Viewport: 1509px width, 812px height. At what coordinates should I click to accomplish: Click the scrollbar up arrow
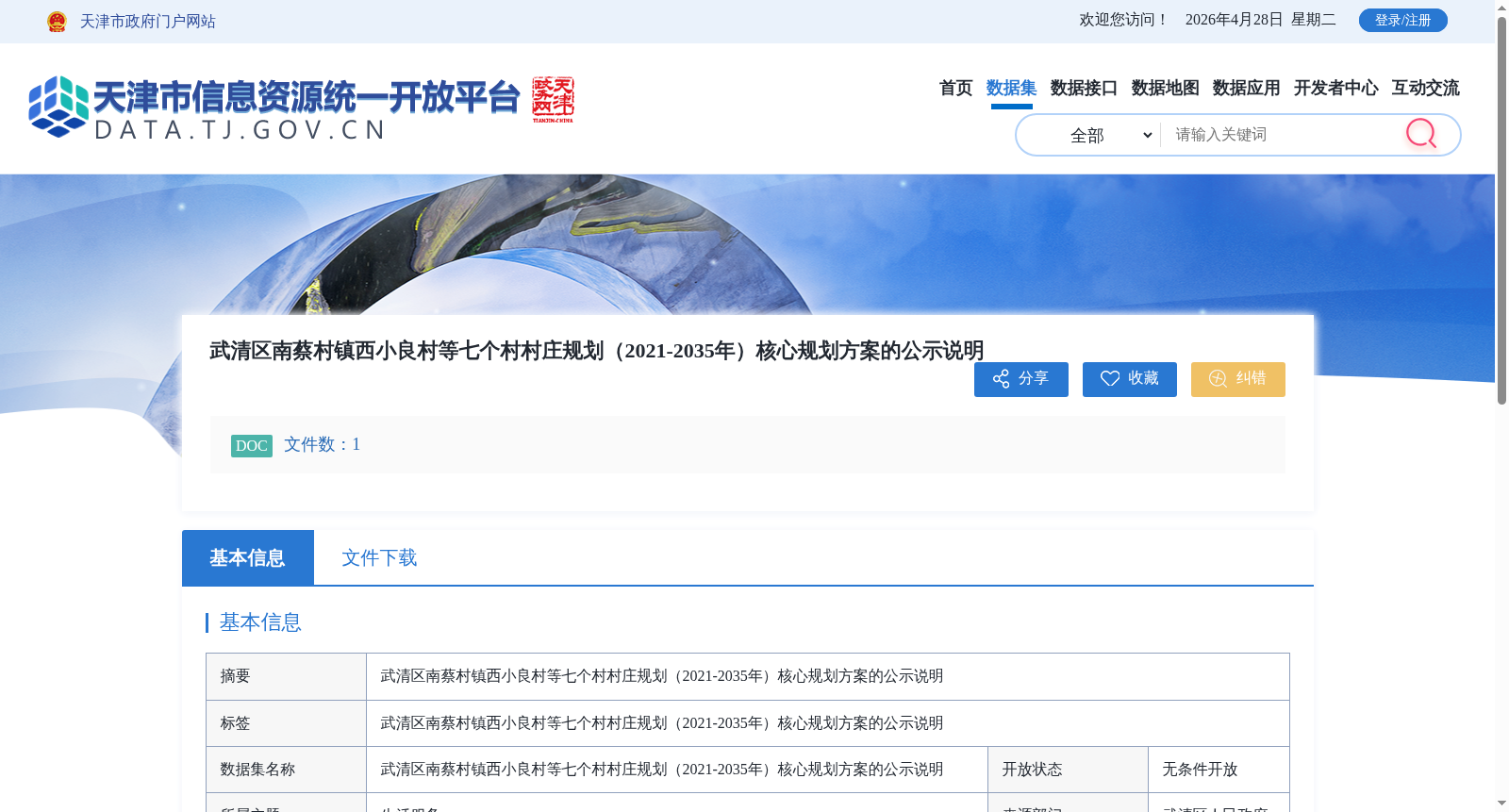[x=1501, y=8]
